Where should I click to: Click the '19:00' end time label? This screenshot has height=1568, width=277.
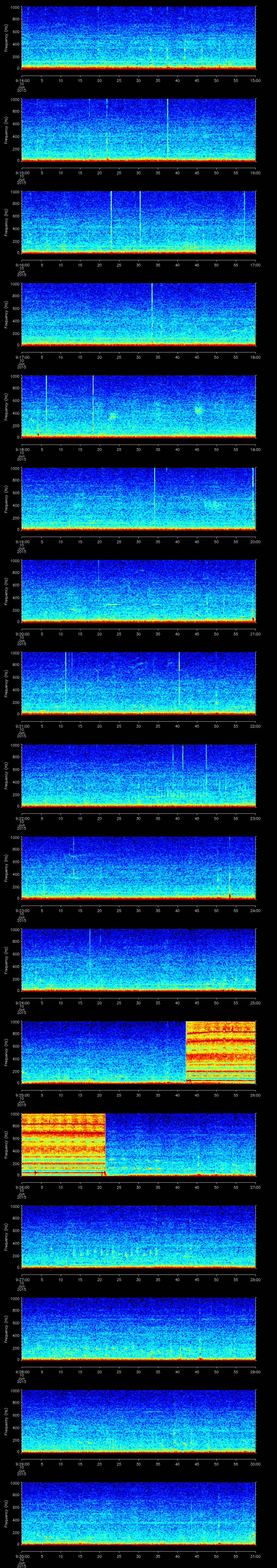click(x=256, y=449)
